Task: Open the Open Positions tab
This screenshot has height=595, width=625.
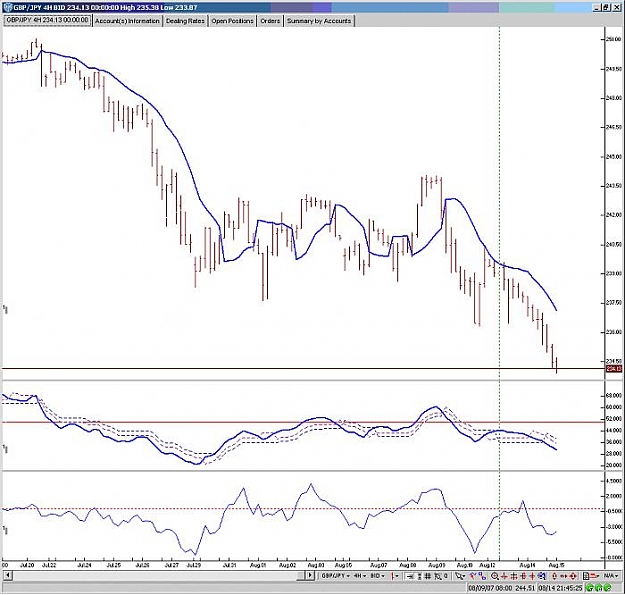Action: point(232,21)
